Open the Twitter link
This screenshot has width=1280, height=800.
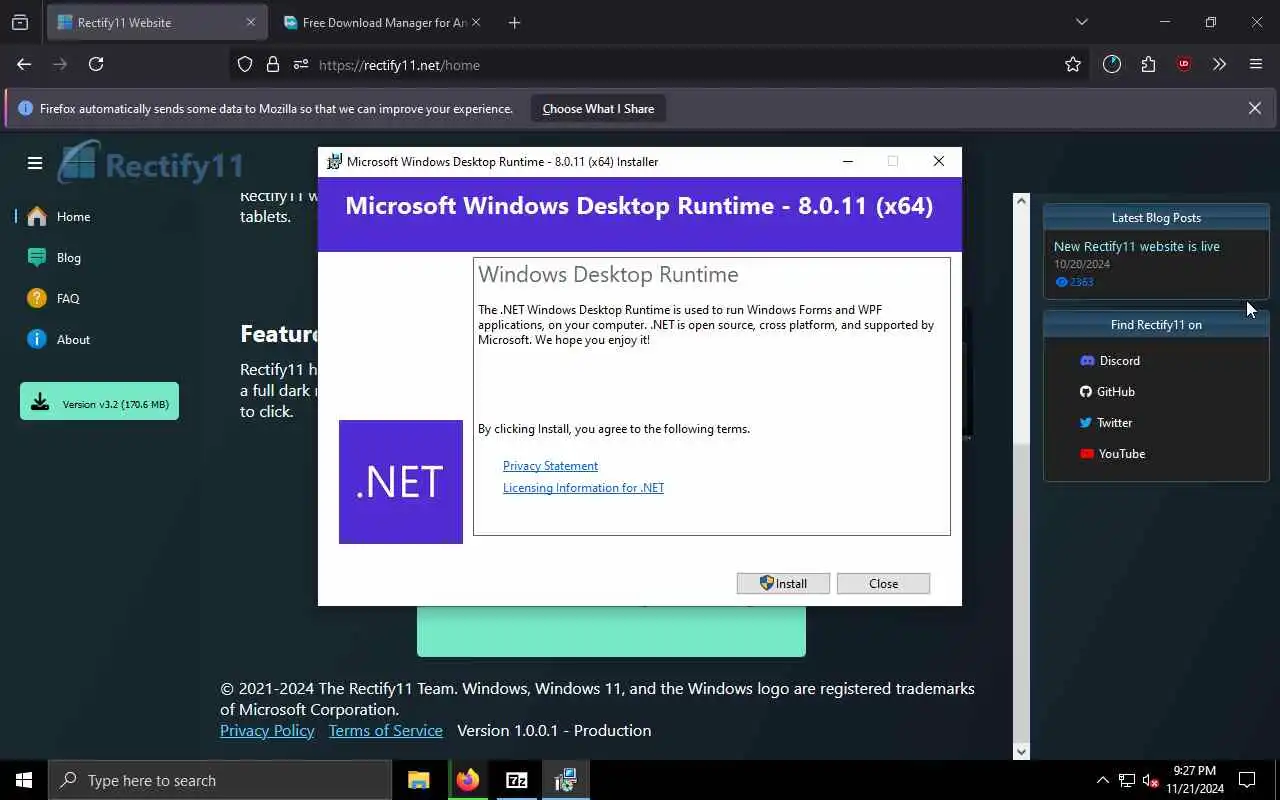[1106, 422]
